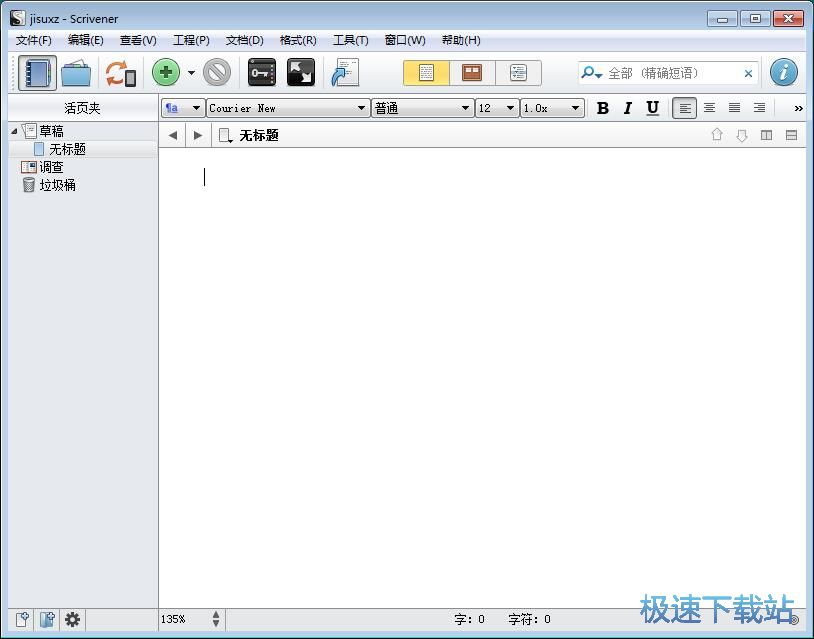814x639 pixels.
Task: Open the document header icon menu
Action: 225,135
